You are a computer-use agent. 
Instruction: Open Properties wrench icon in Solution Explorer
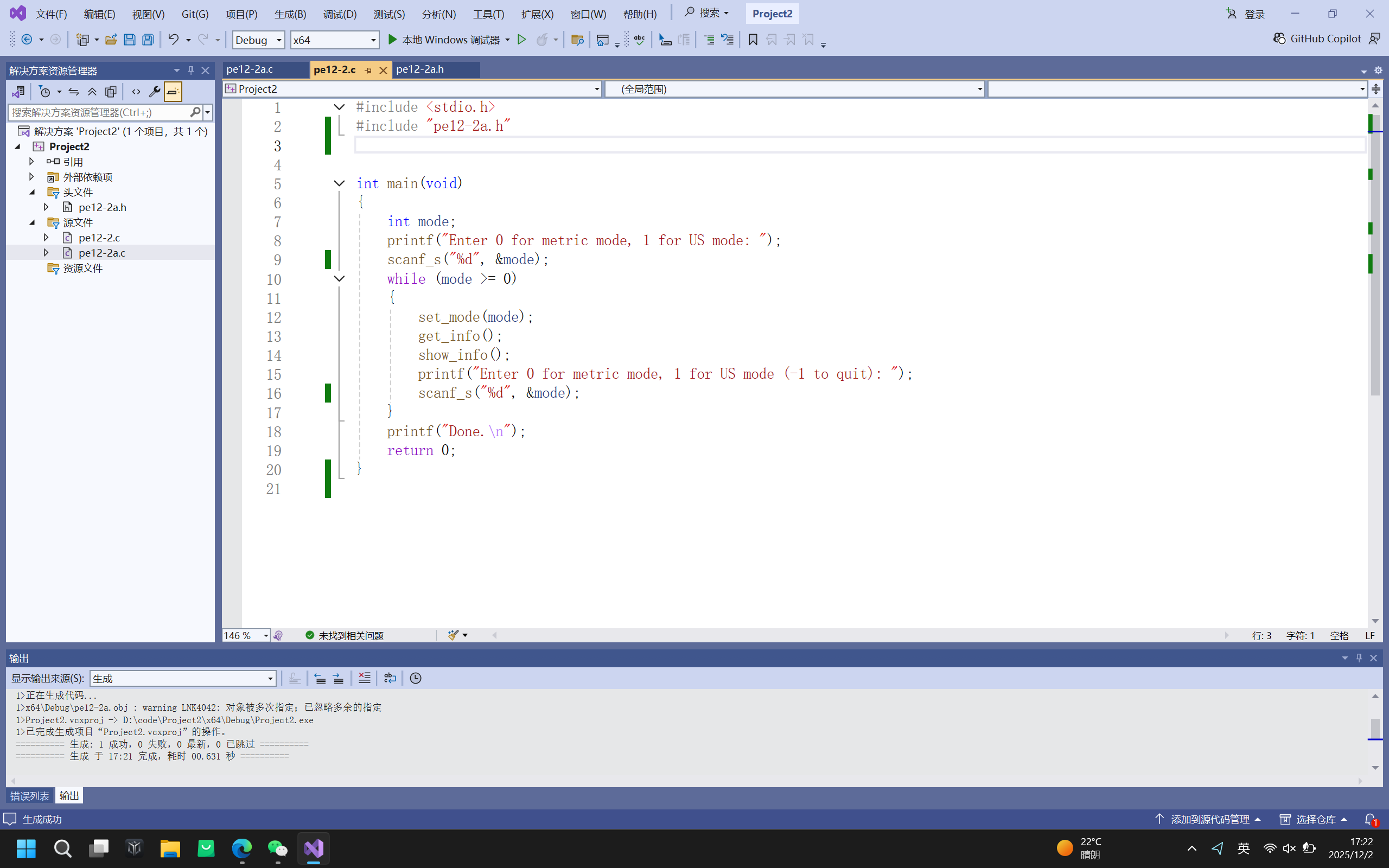pos(154,91)
